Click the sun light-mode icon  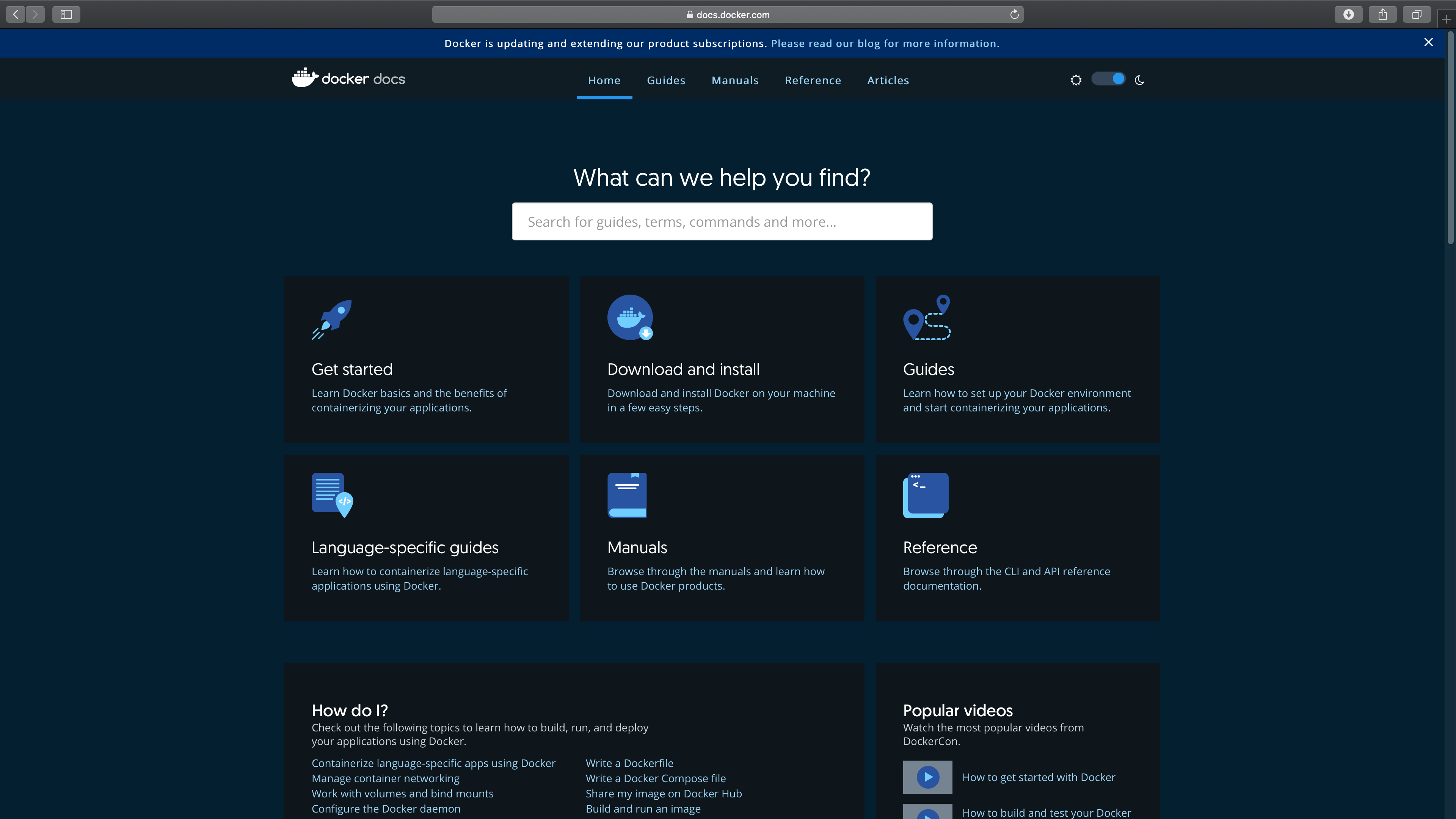[x=1076, y=80]
